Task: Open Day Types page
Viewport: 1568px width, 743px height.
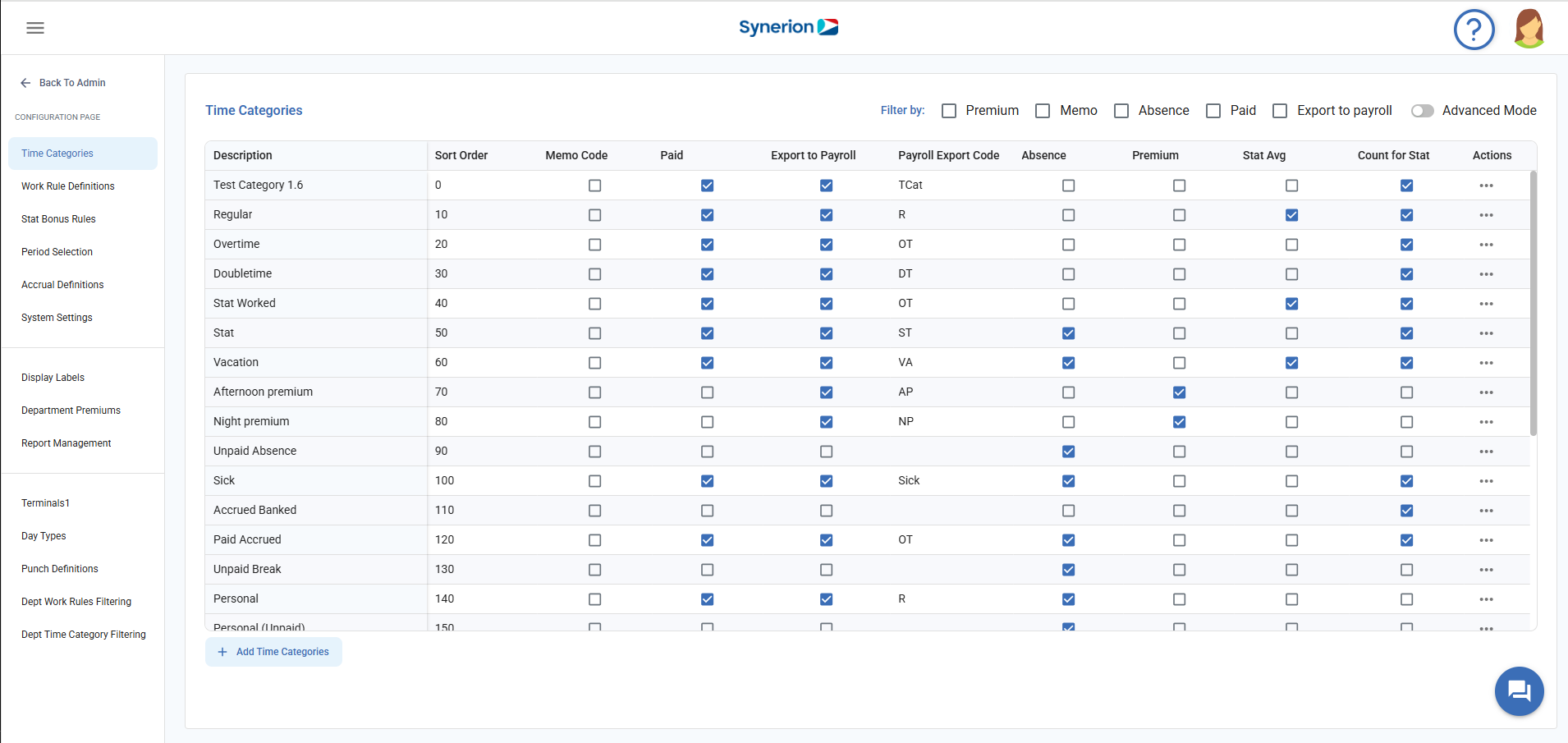Action: (x=44, y=536)
